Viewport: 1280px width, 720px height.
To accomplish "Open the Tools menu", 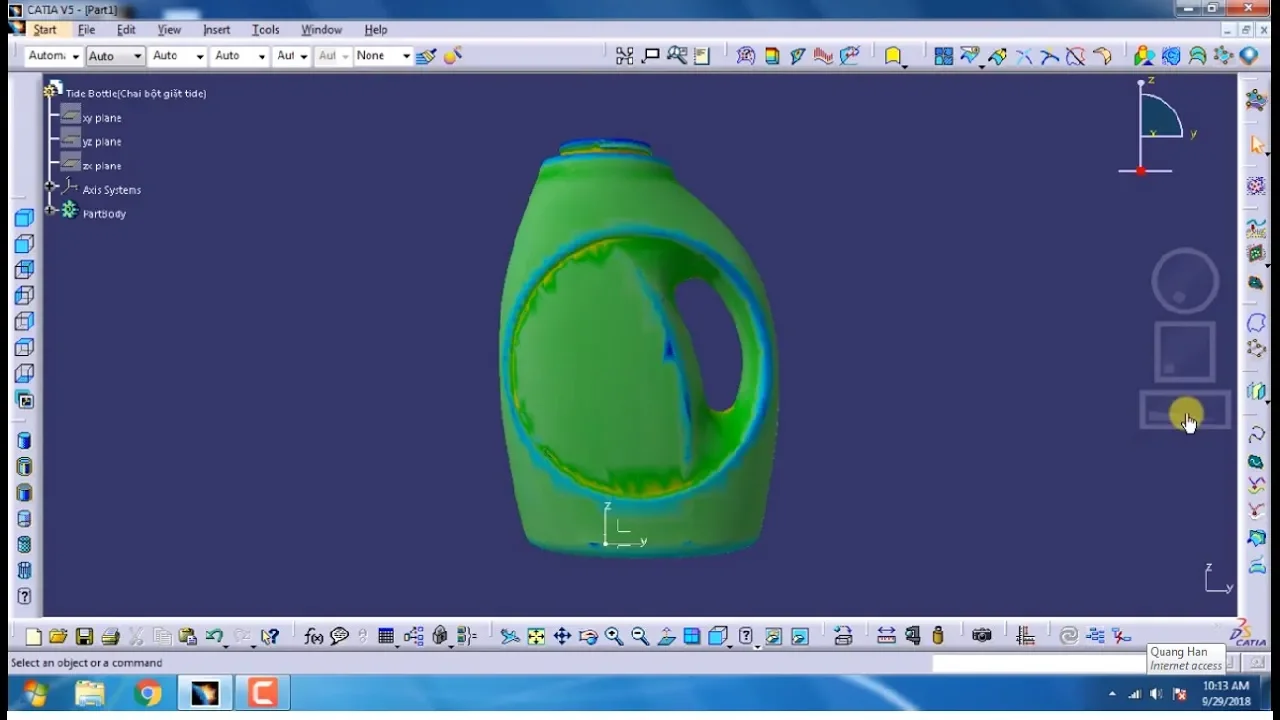I will (265, 29).
